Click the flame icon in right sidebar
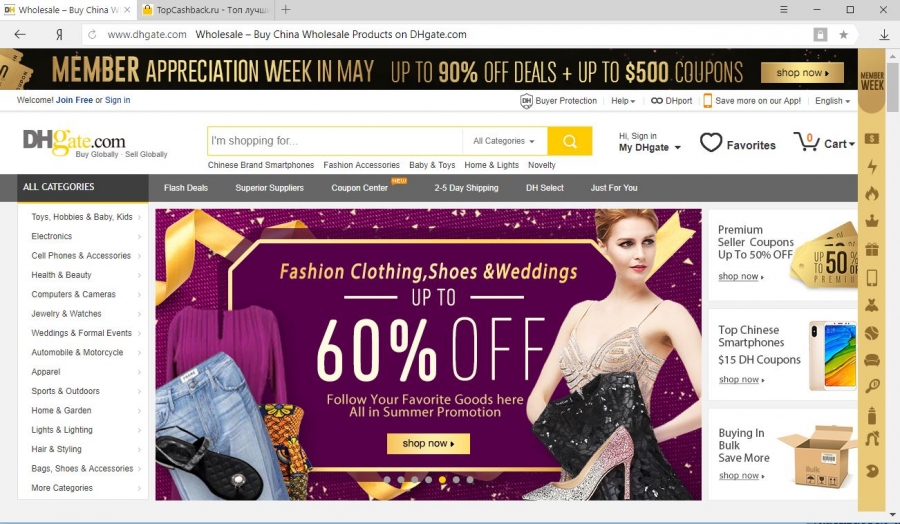900x524 pixels. tap(872, 193)
